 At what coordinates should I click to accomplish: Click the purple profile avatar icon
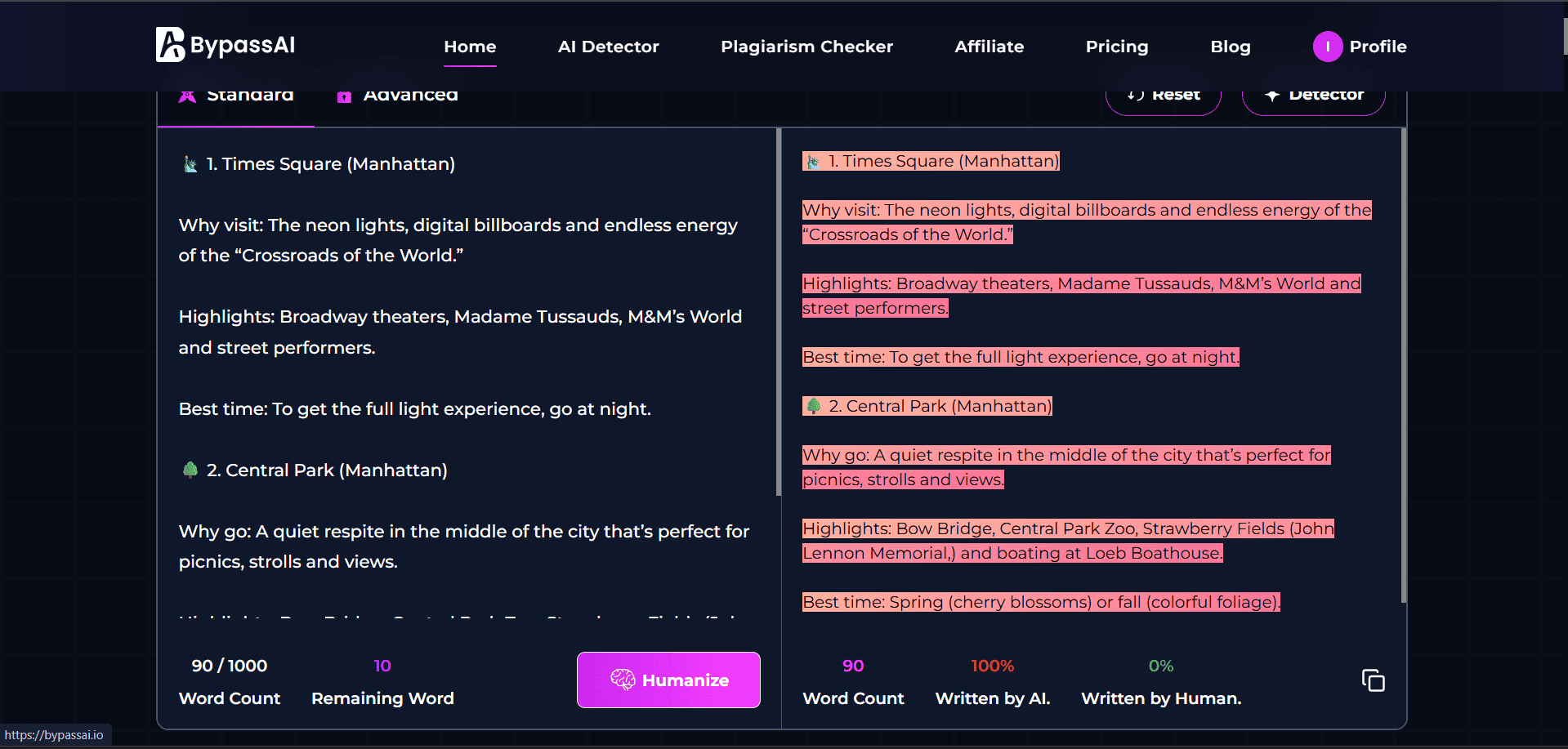[1327, 47]
